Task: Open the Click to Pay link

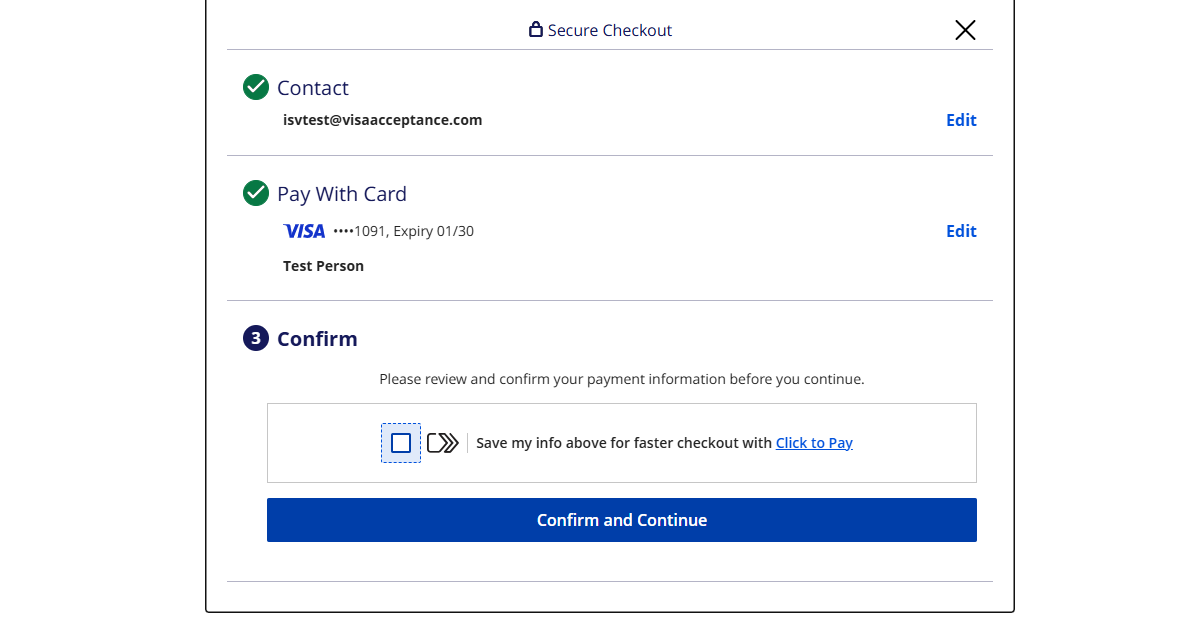Action: coord(814,443)
